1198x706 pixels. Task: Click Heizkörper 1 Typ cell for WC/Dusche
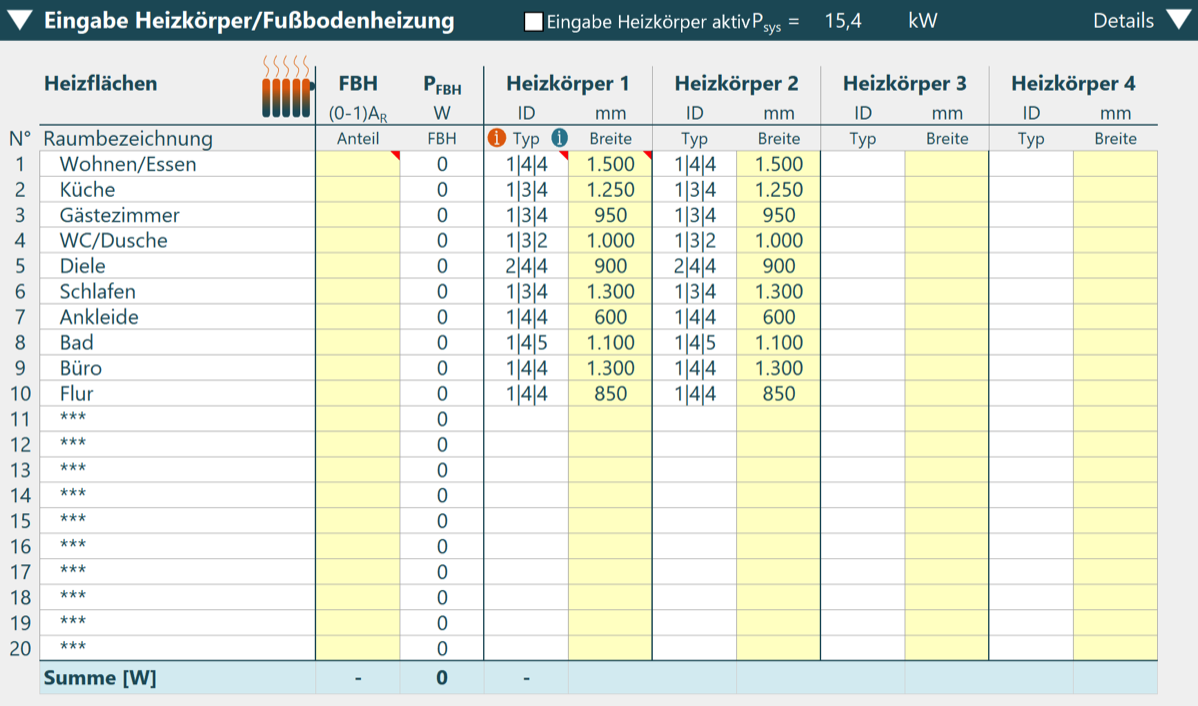coord(526,241)
